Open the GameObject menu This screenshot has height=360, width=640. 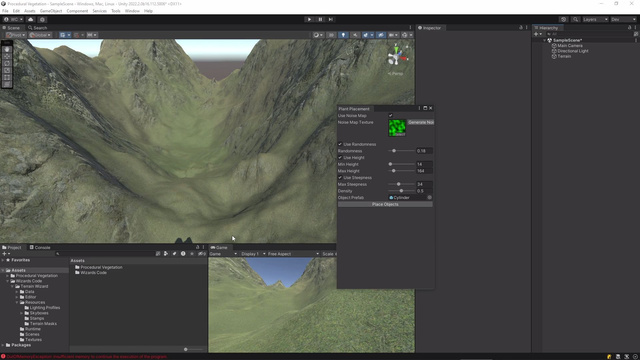51,11
